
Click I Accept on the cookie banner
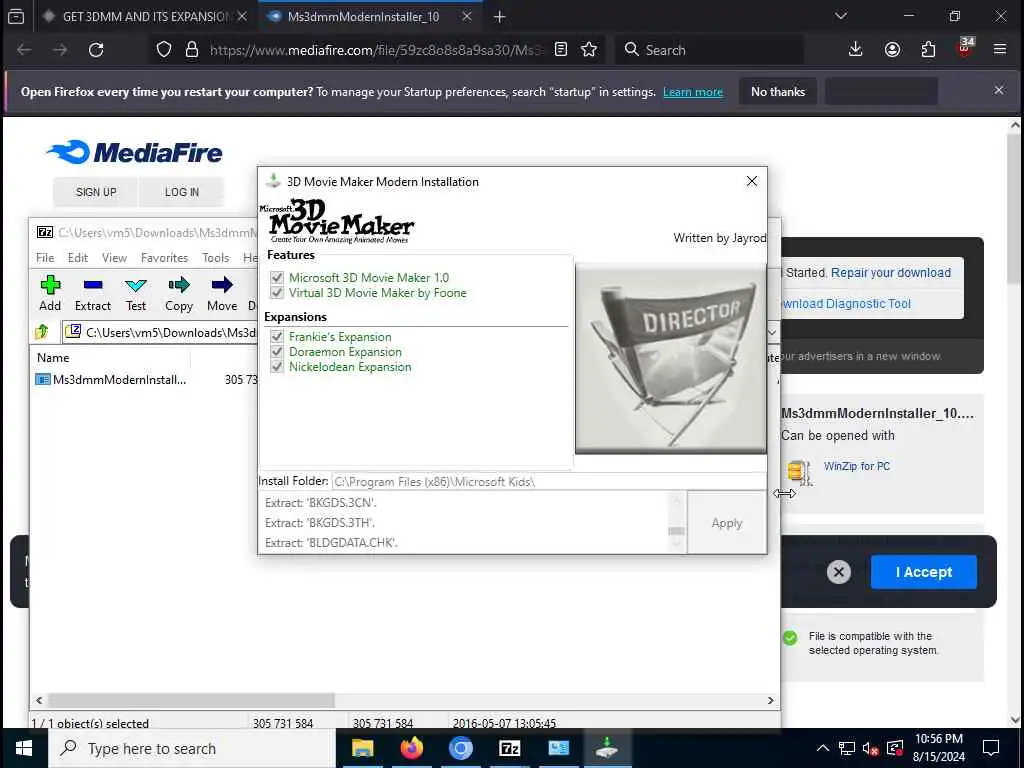923,572
